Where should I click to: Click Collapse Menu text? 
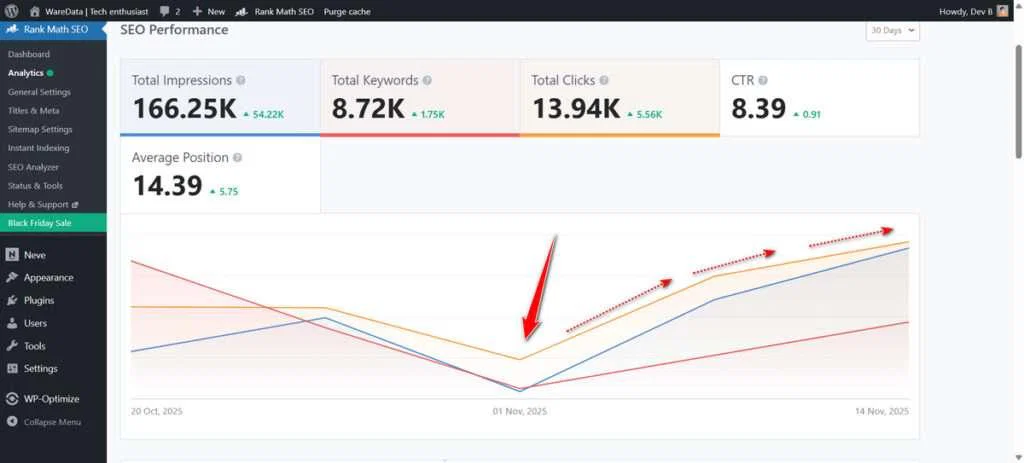(52, 422)
